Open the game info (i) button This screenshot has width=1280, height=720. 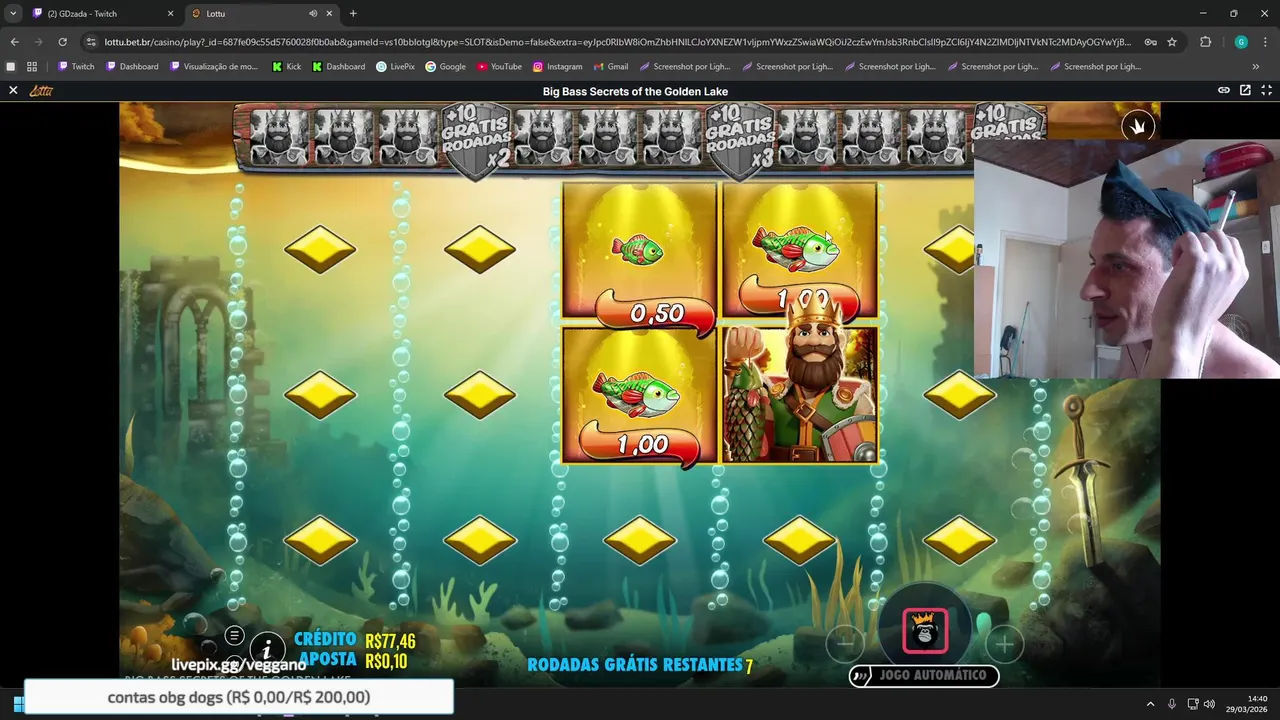pos(267,650)
